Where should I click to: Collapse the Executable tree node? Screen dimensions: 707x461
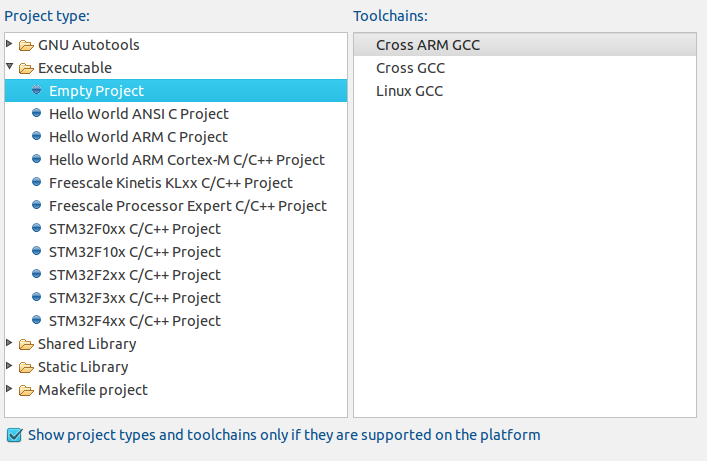(x=9, y=67)
